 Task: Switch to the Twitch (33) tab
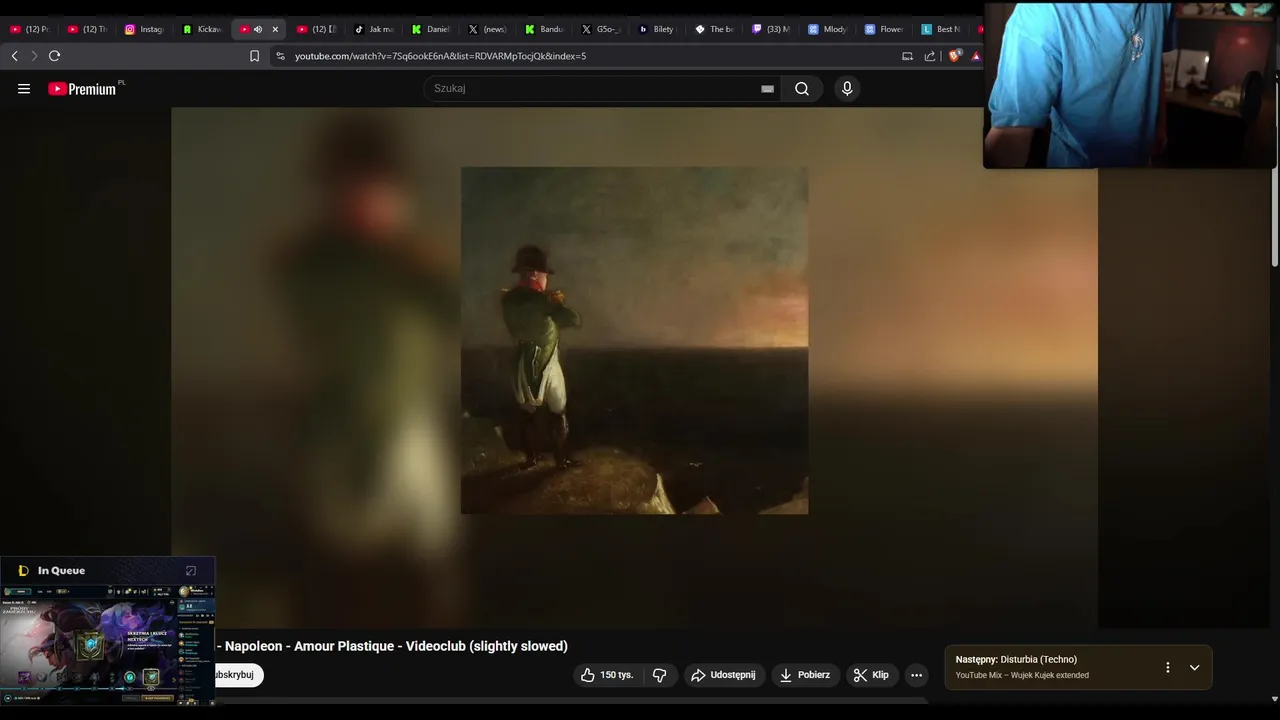coord(771,29)
